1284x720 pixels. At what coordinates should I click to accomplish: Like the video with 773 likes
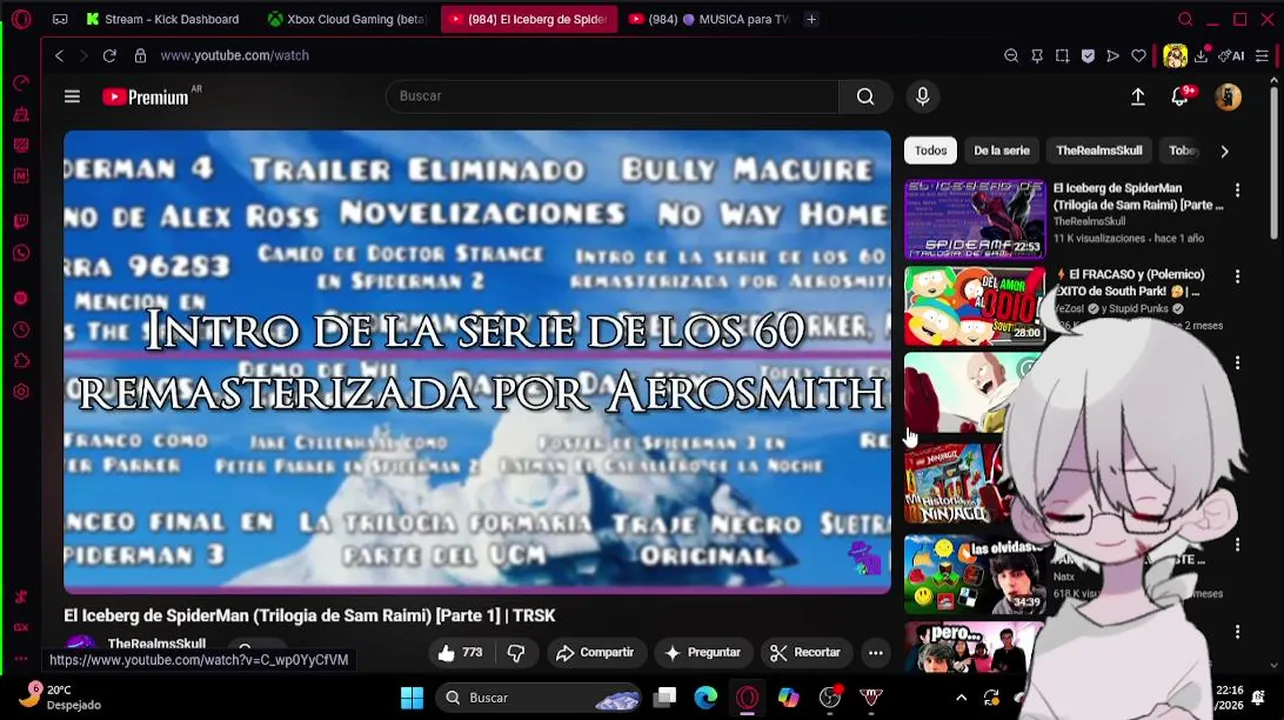tap(461, 652)
